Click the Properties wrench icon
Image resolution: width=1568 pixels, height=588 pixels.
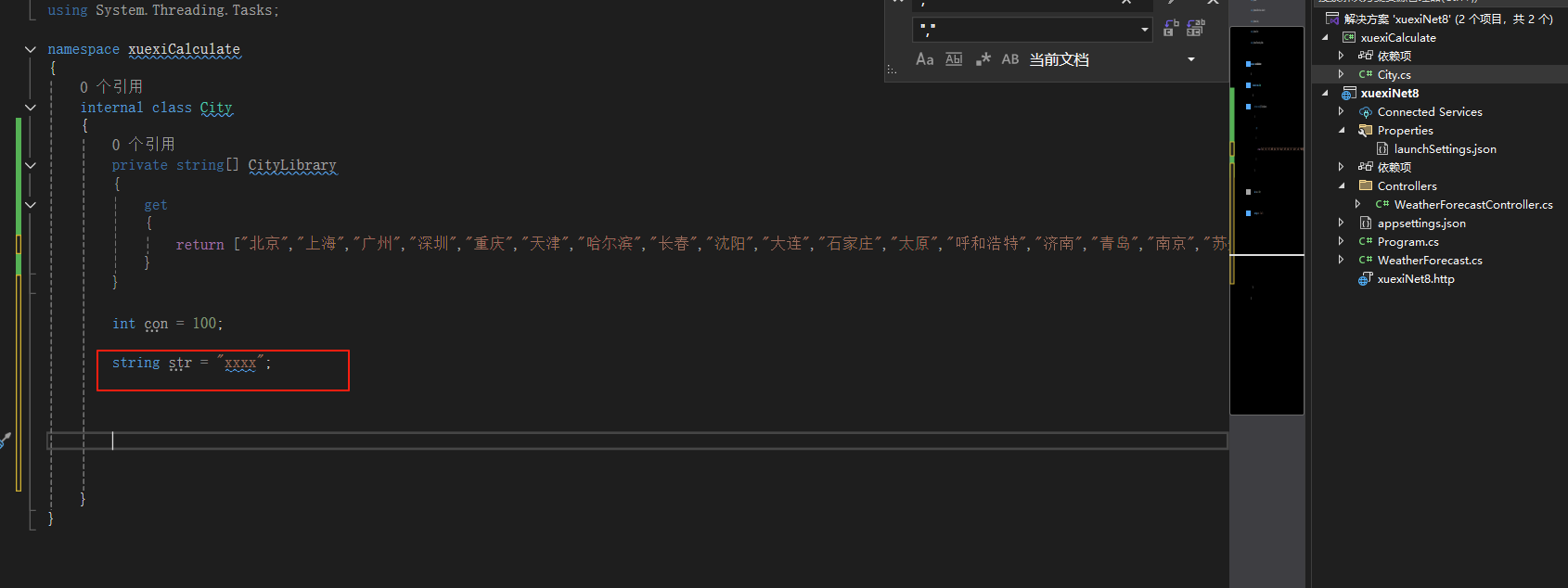[x=1366, y=130]
